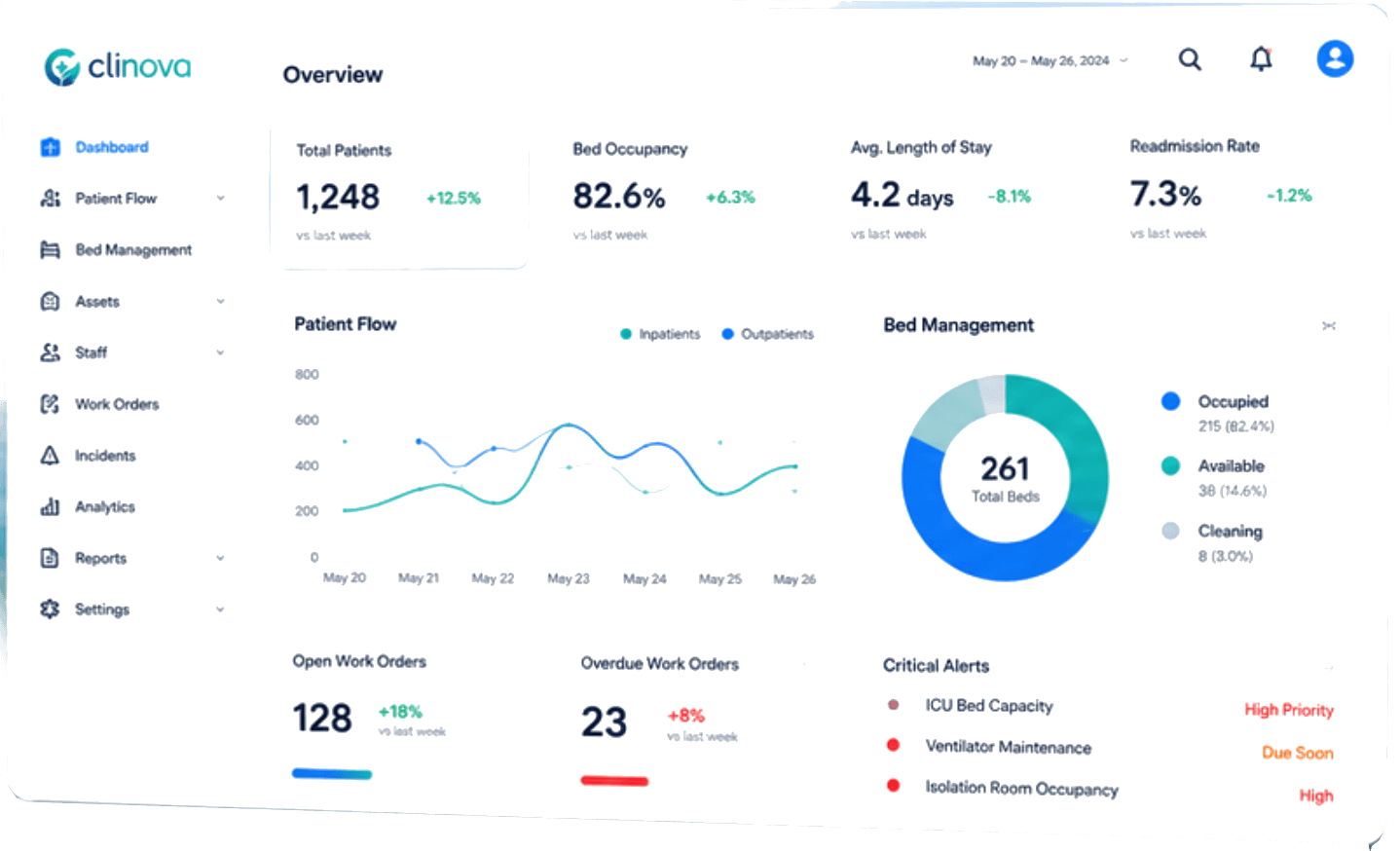Click the Bed Management panel corner icon
The width and height of the screenshot is (1400, 851).
click(1329, 325)
